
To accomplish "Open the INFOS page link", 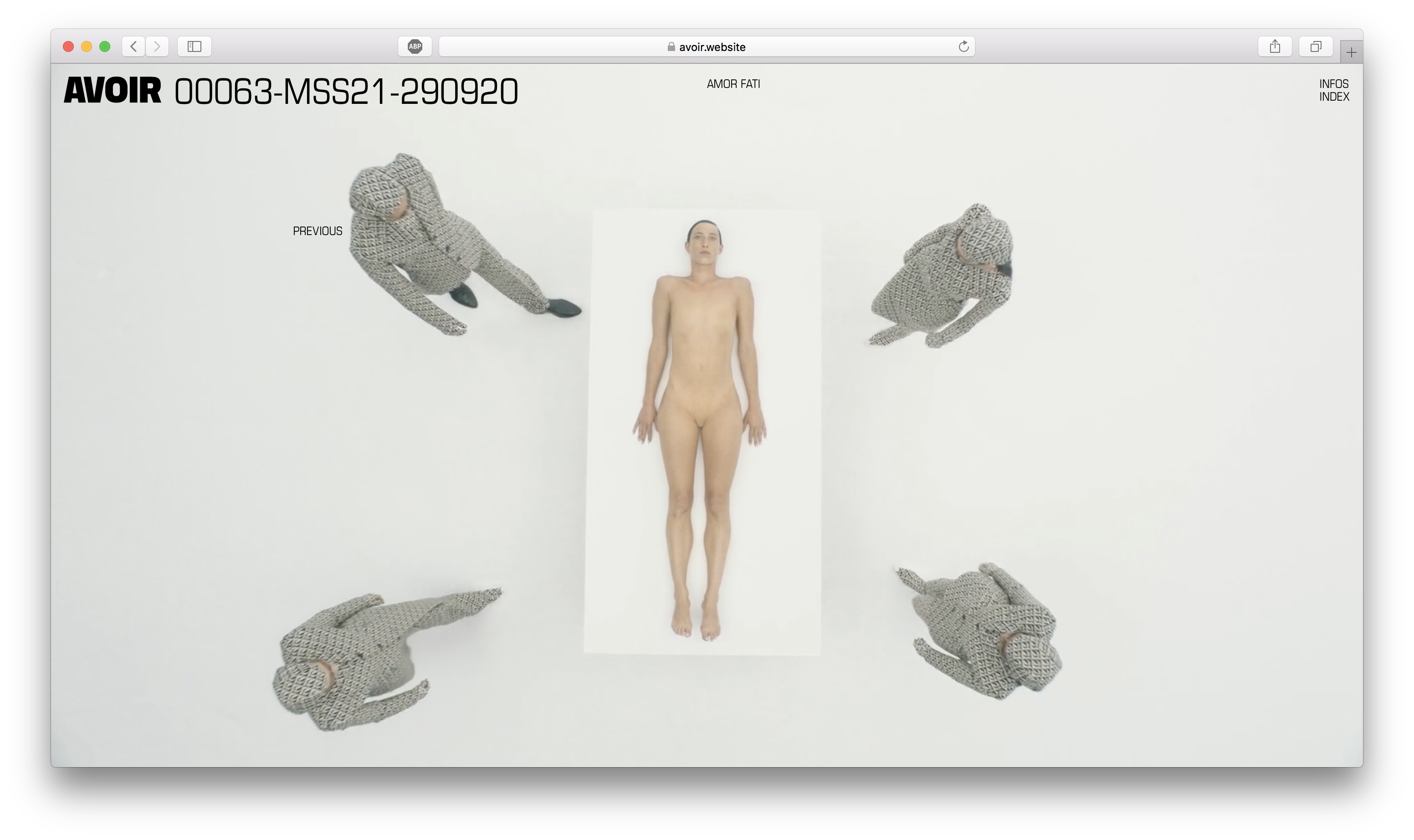I will 1334,84.
